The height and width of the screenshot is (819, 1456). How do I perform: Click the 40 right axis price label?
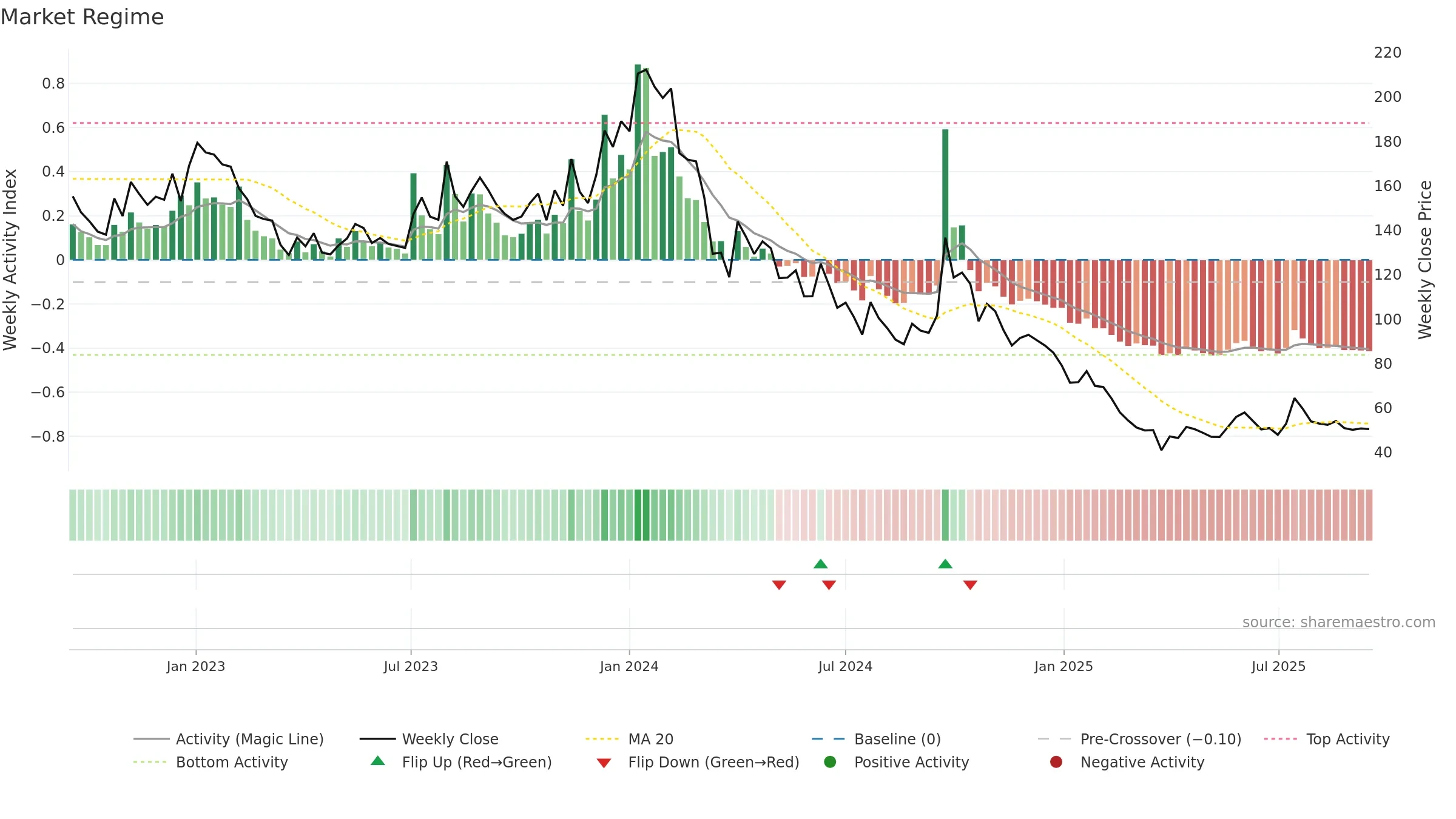(1383, 452)
